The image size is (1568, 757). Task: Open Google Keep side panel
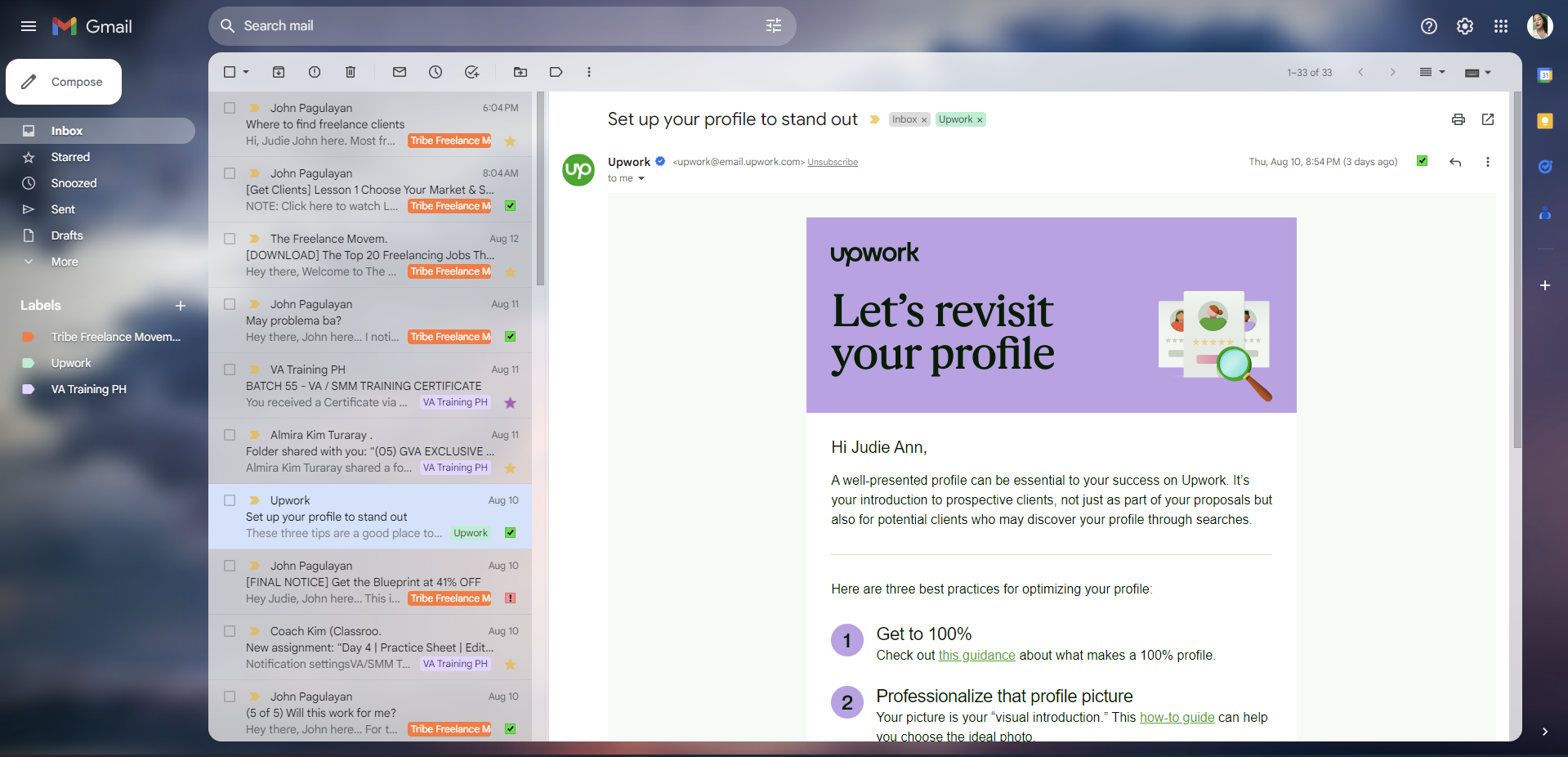click(1545, 121)
